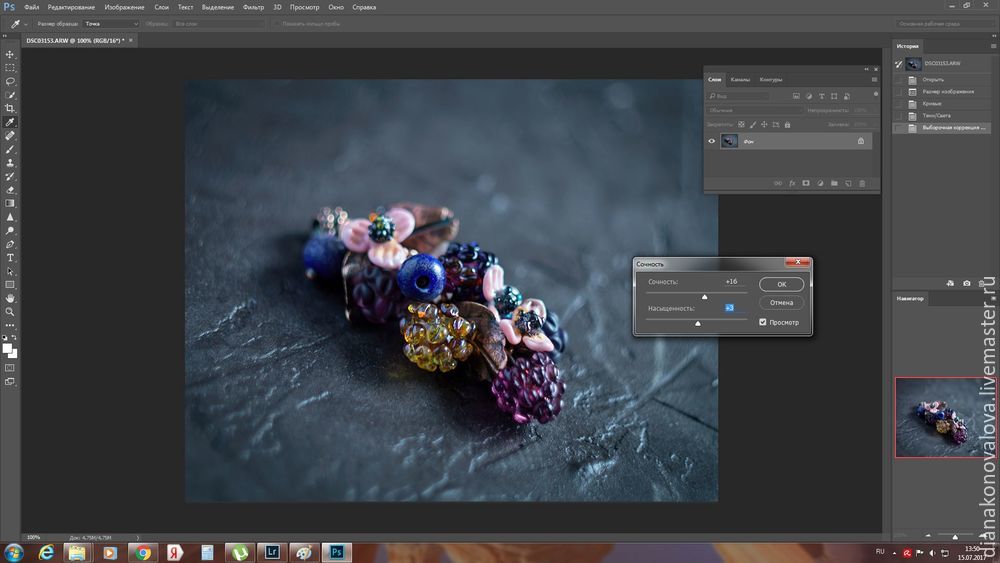Viewport: 1000px width, 563px height.
Task: Open the Изображение menu
Action: pos(124,7)
